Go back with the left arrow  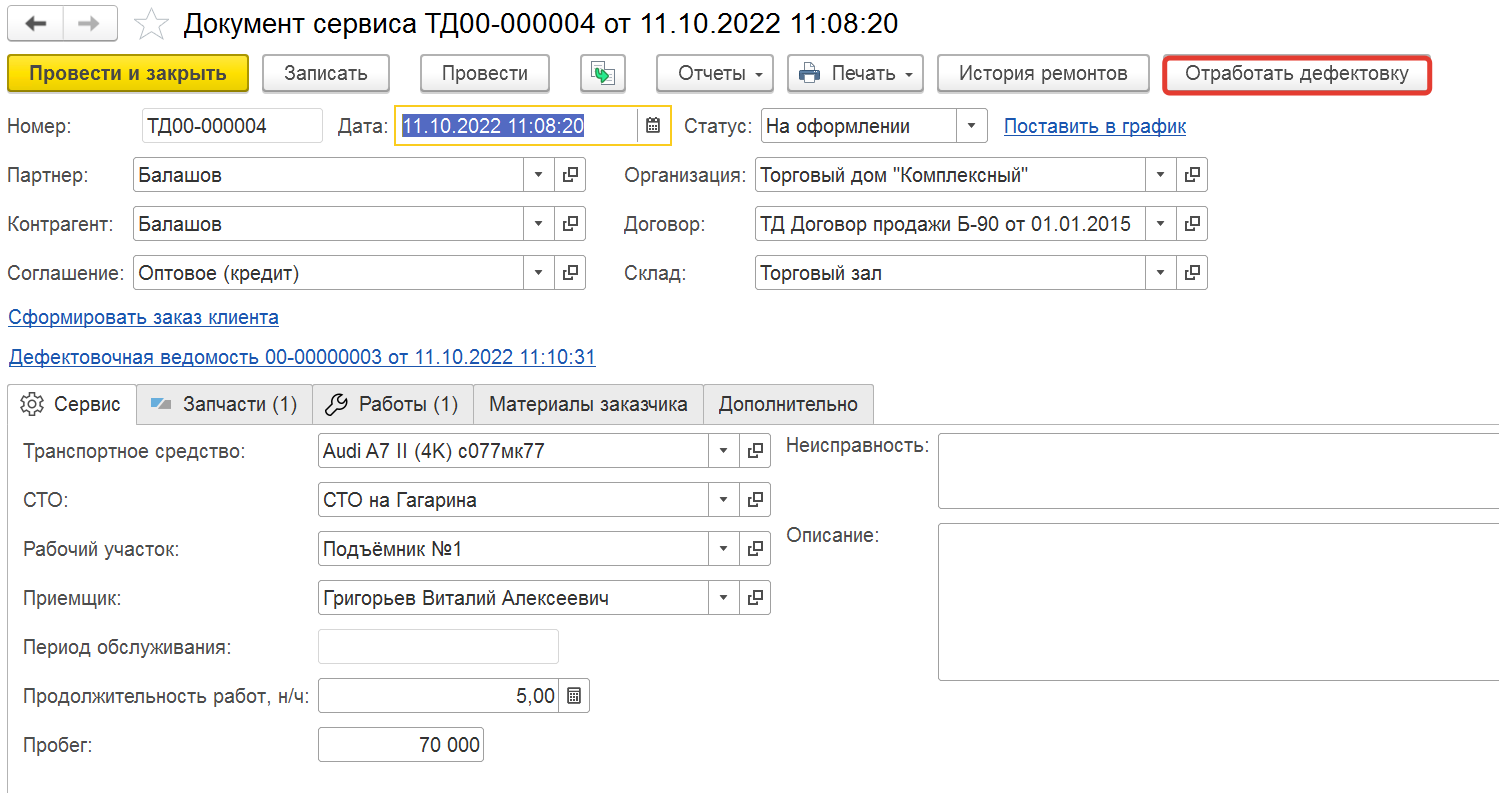tap(35, 22)
